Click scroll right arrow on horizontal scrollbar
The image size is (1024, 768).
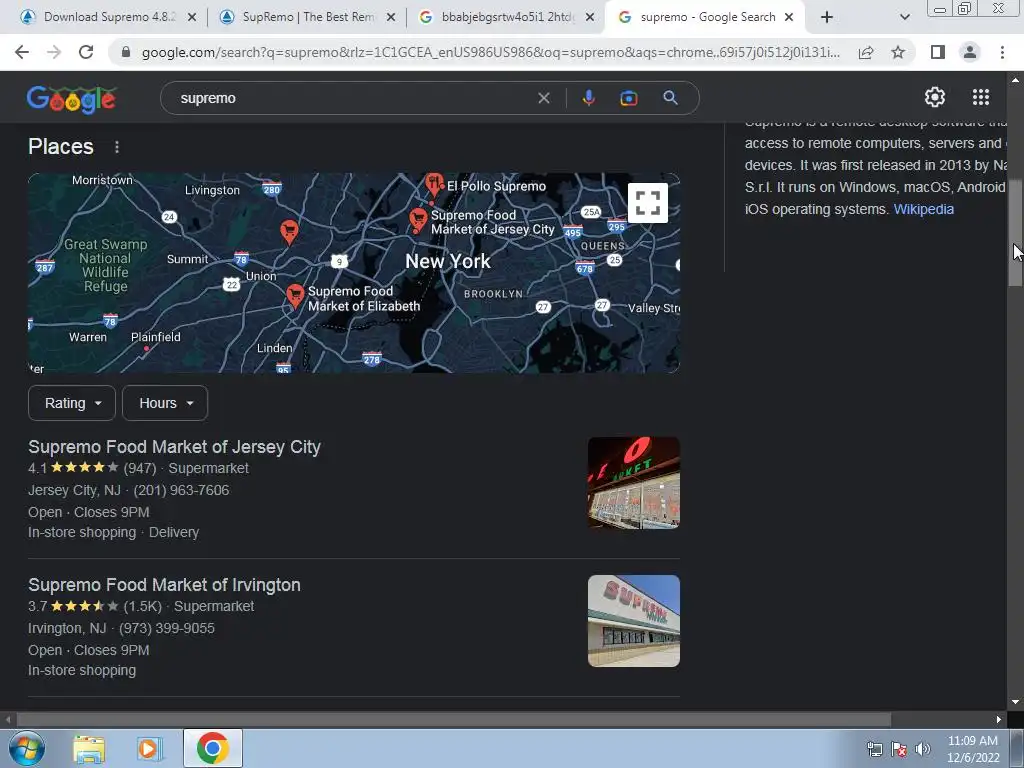[999, 719]
